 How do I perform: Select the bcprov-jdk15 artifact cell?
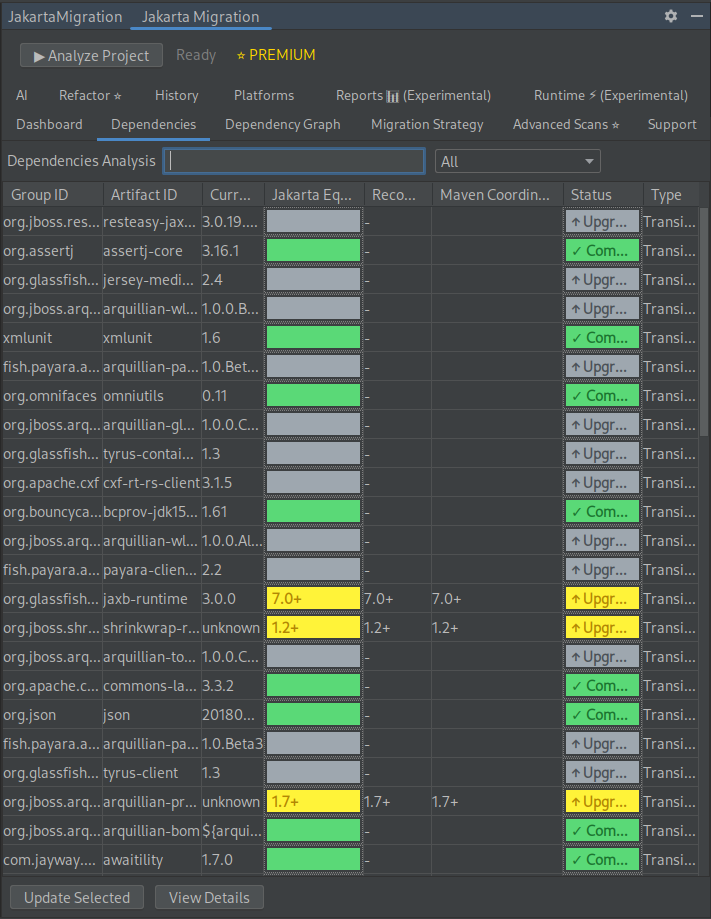(152, 512)
